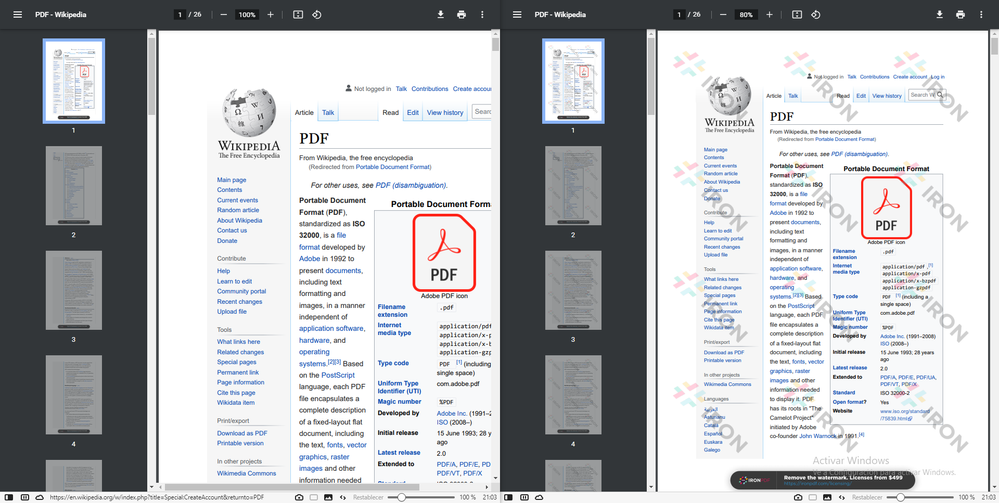
Task: Download the PDF from the left viewer
Action: point(440,15)
